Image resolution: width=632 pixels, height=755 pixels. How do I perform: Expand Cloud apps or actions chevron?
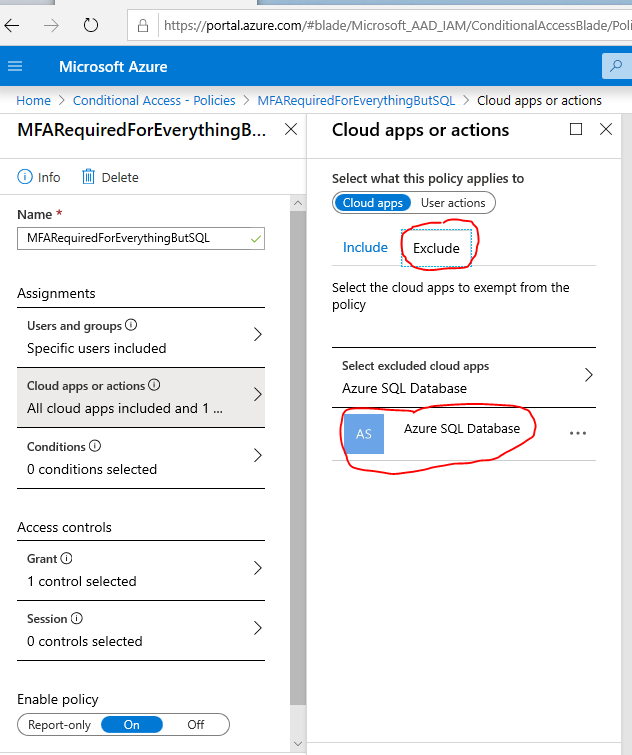click(258, 395)
